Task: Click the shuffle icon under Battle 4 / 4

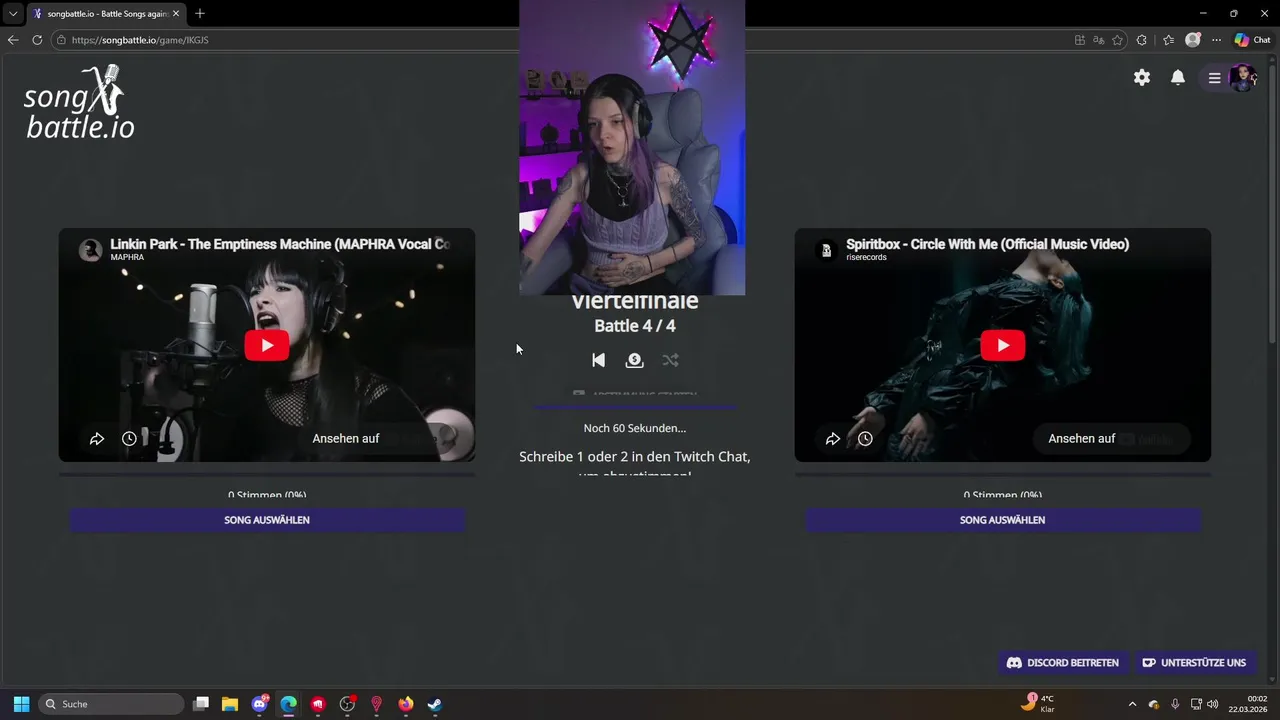Action: (670, 360)
